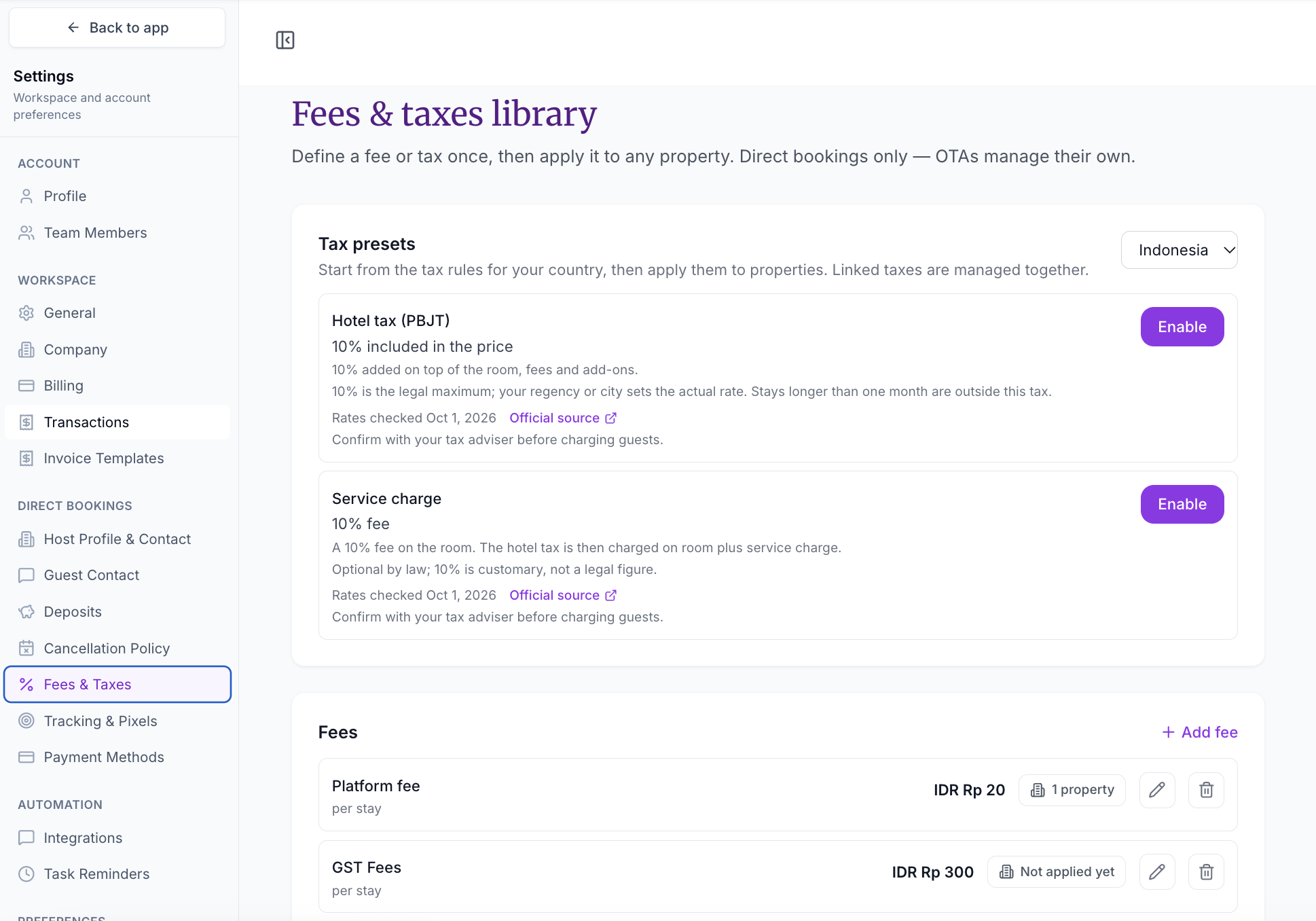Viewport: 1316px width, 921px height.
Task: Open the Indonesia country dropdown
Action: 1179,250
